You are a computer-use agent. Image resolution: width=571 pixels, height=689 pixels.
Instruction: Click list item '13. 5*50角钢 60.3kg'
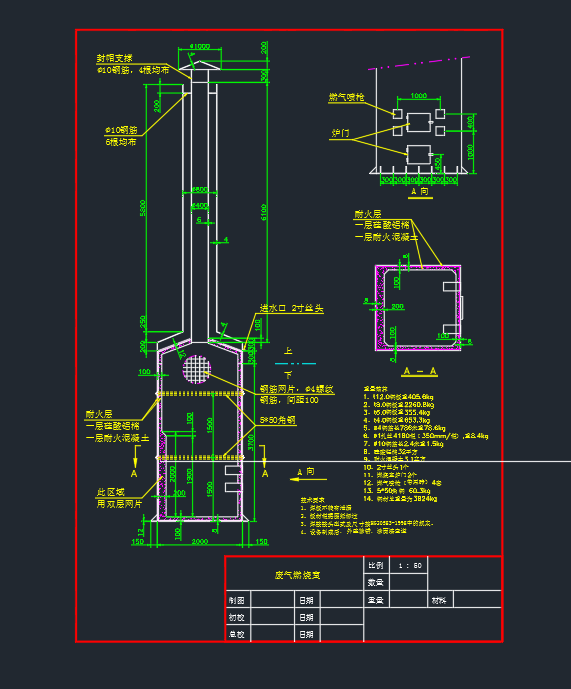point(397,491)
